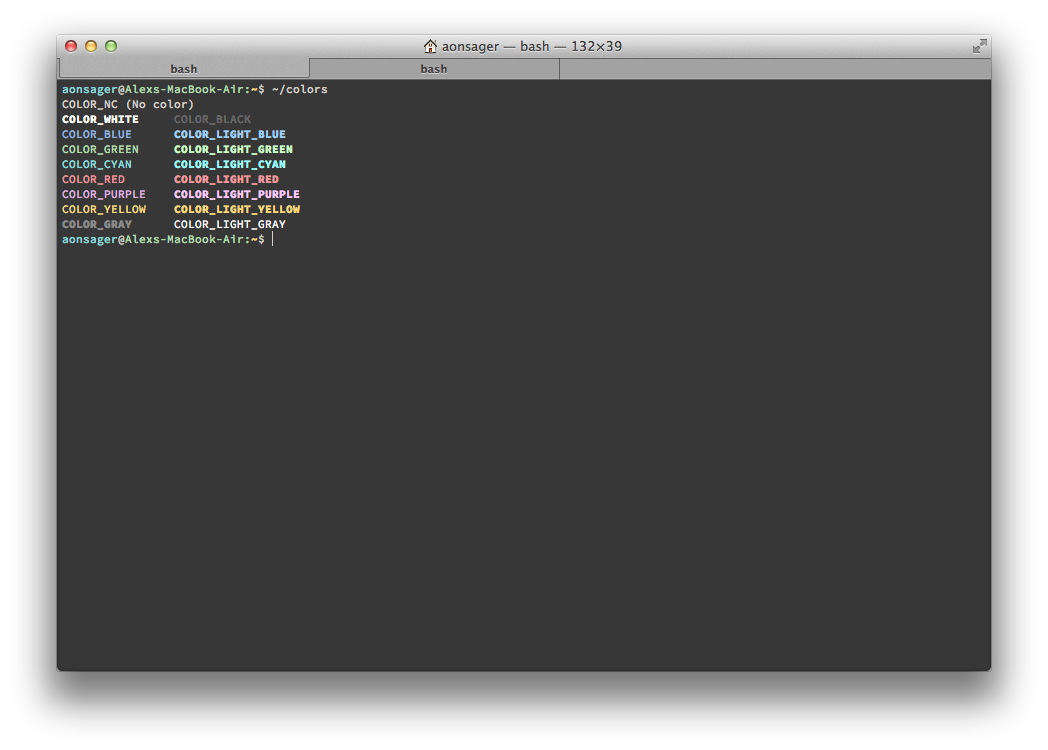Switch to the first bash tab
The height and width of the screenshot is (750, 1048).
pyautogui.click(x=183, y=68)
